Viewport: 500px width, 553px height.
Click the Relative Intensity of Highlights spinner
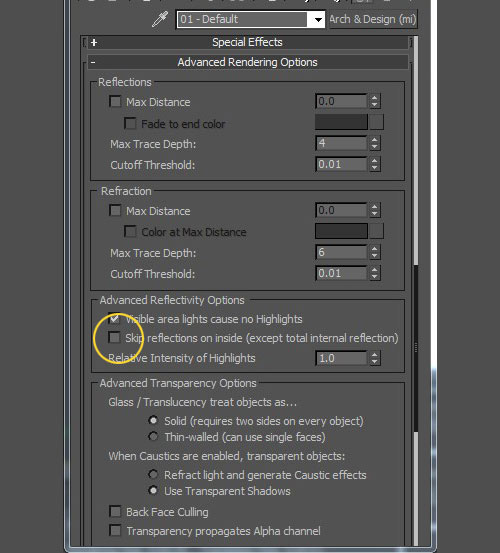click(375, 358)
